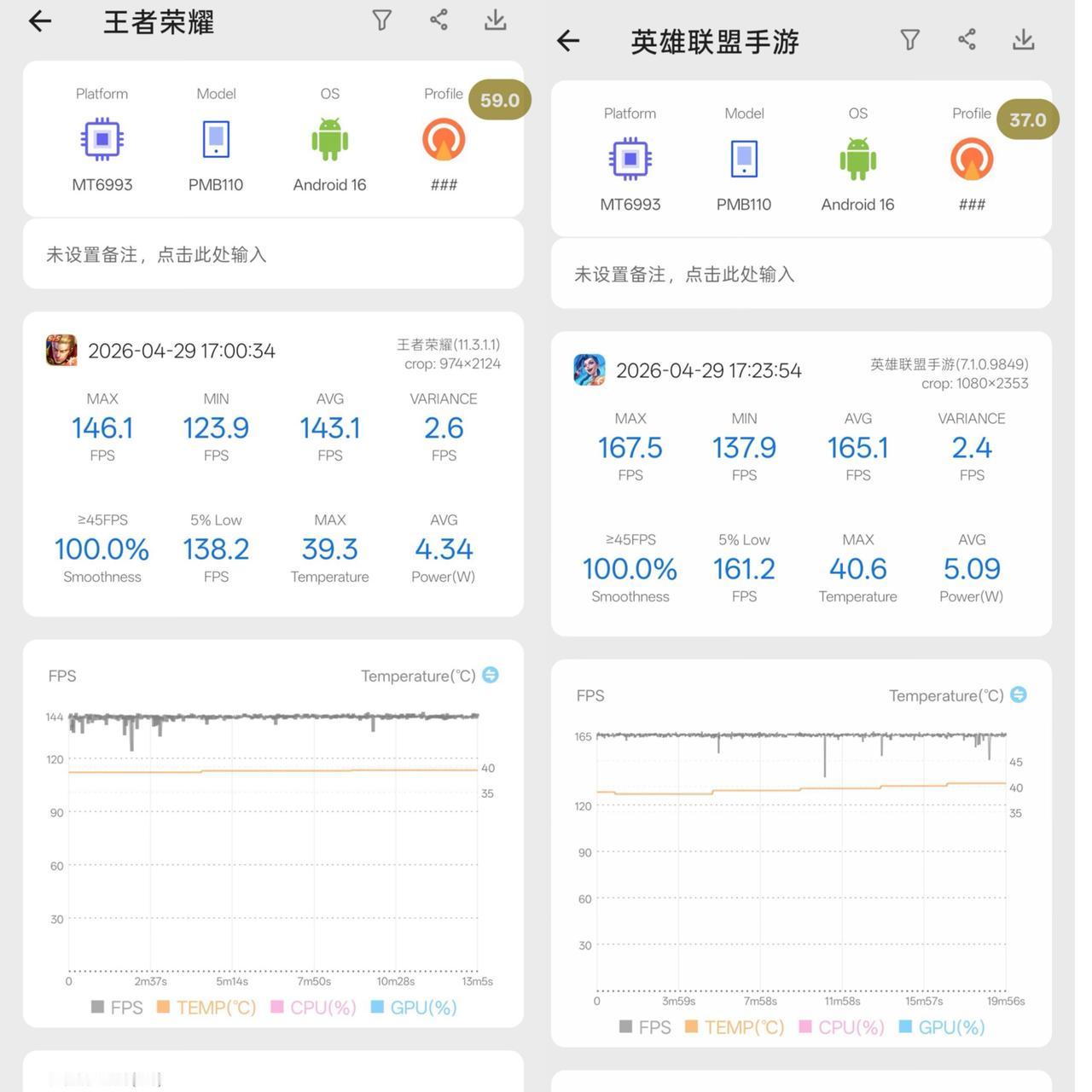Image resolution: width=1092 pixels, height=1092 pixels.
Task: Tap Platform chip icon in 英雄联盟手游 report
Action: pos(630,159)
